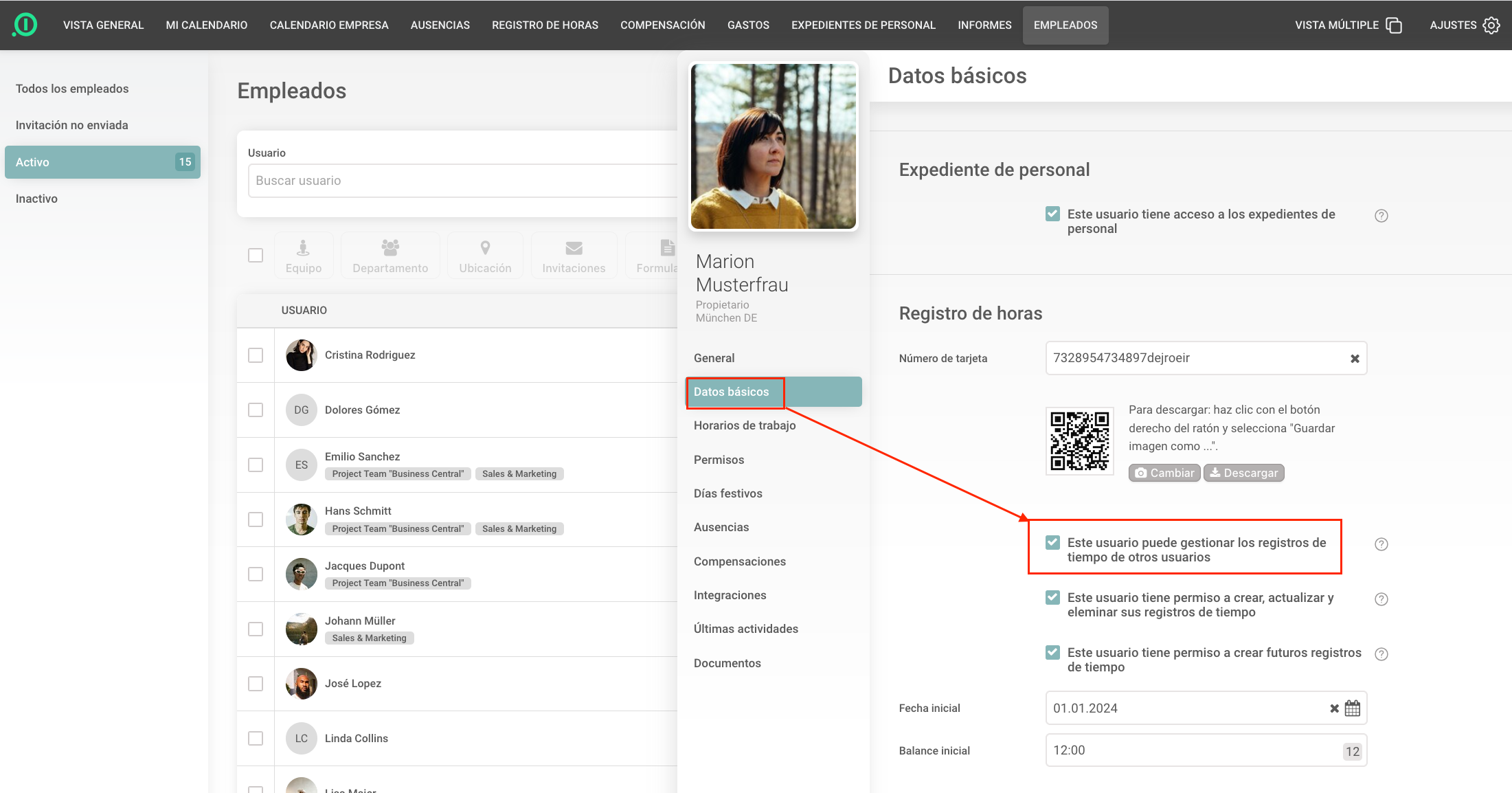
Task: Filter employees by Inactivo
Action: point(102,199)
